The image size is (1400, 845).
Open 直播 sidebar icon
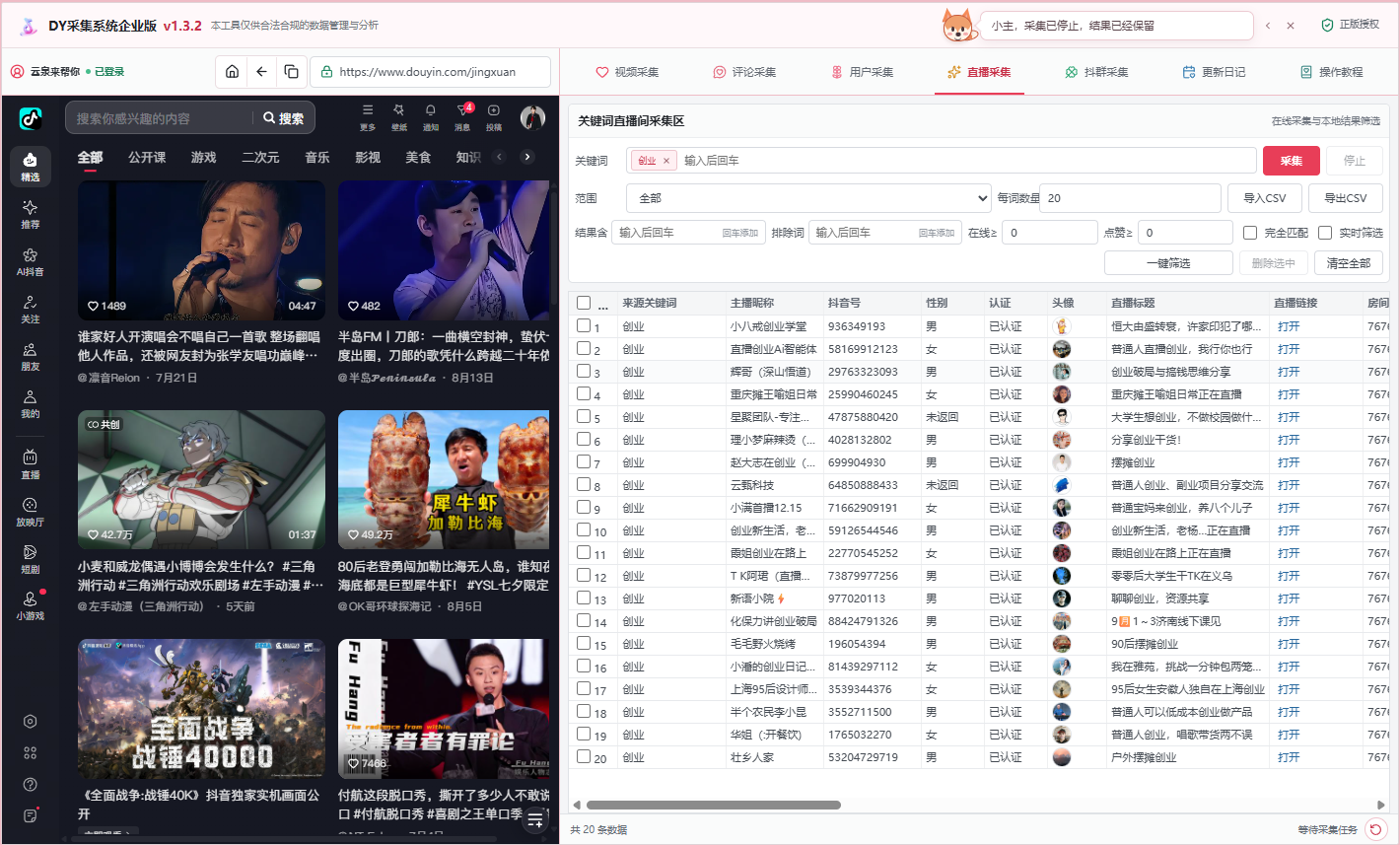pos(31,463)
